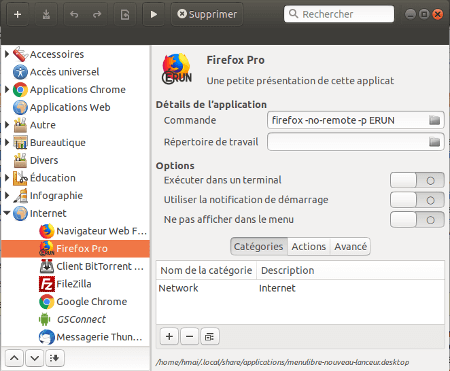
Task: Click the revert document icon in toolbar
Action: [x=125, y=14]
